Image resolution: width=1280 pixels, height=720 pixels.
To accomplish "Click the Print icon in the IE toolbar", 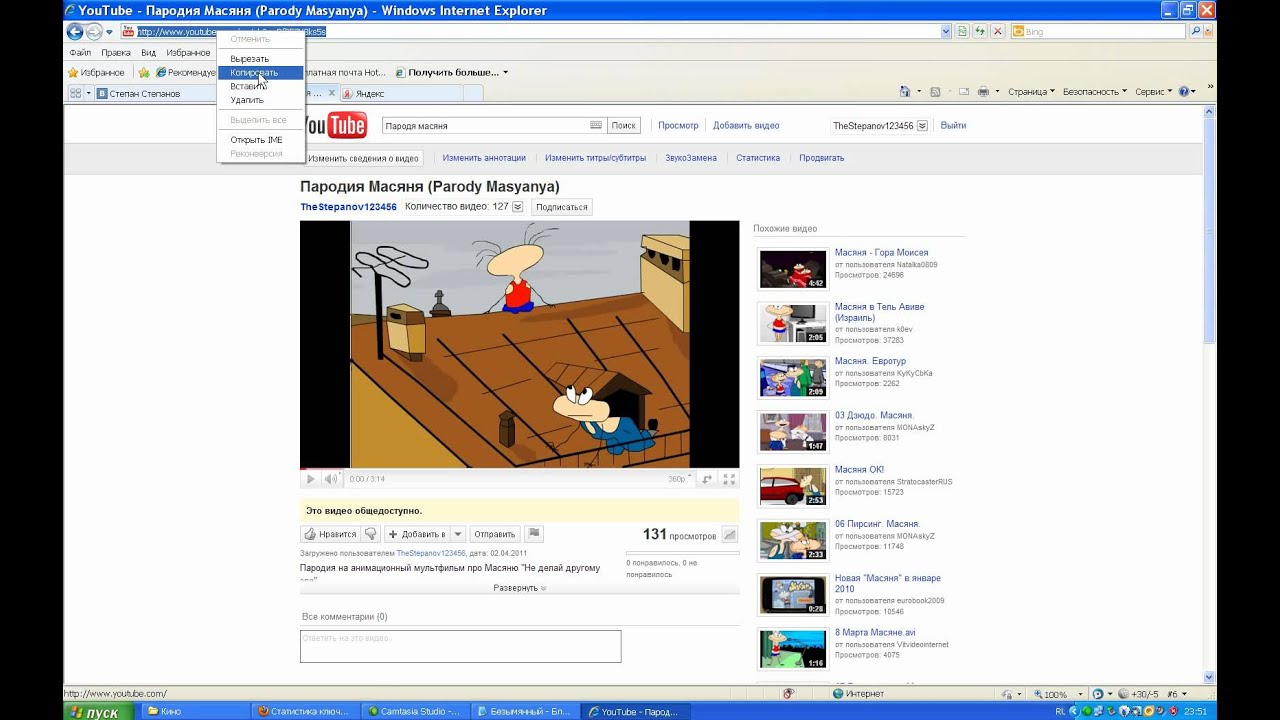I will (x=983, y=92).
